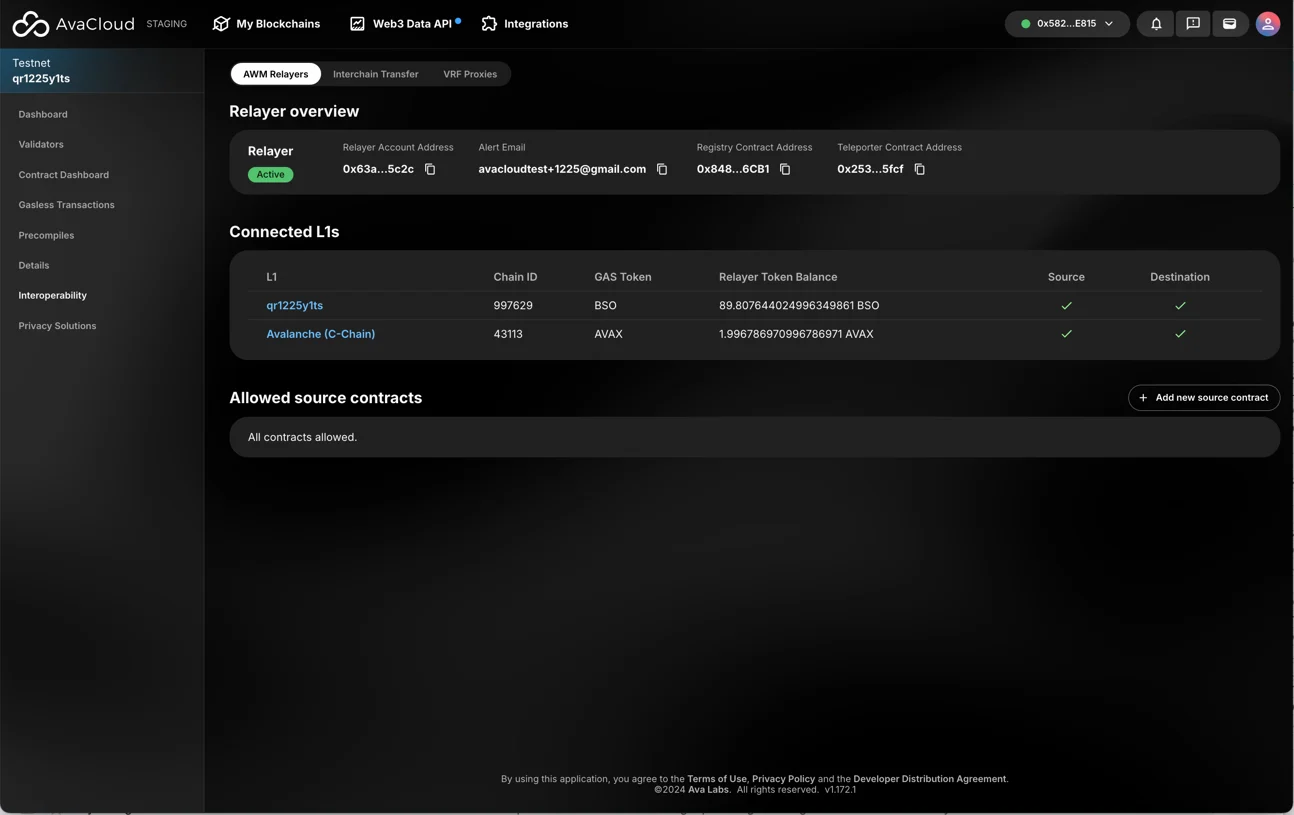Screen dimensions: 1294x815
Task: Click the AVAX relayer token balance
Action: point(796,334)
